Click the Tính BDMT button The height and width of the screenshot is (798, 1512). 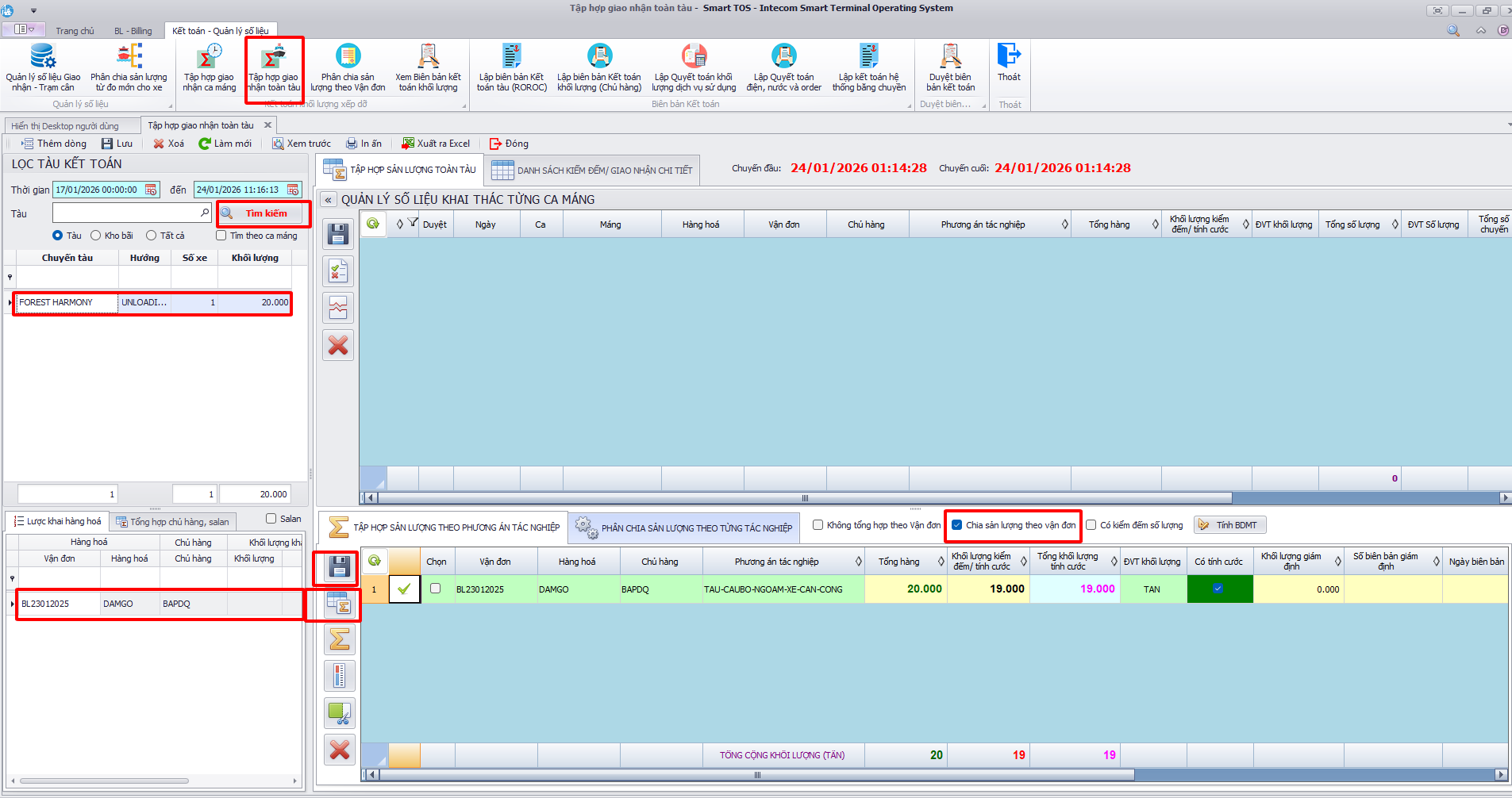(1229, 525)
